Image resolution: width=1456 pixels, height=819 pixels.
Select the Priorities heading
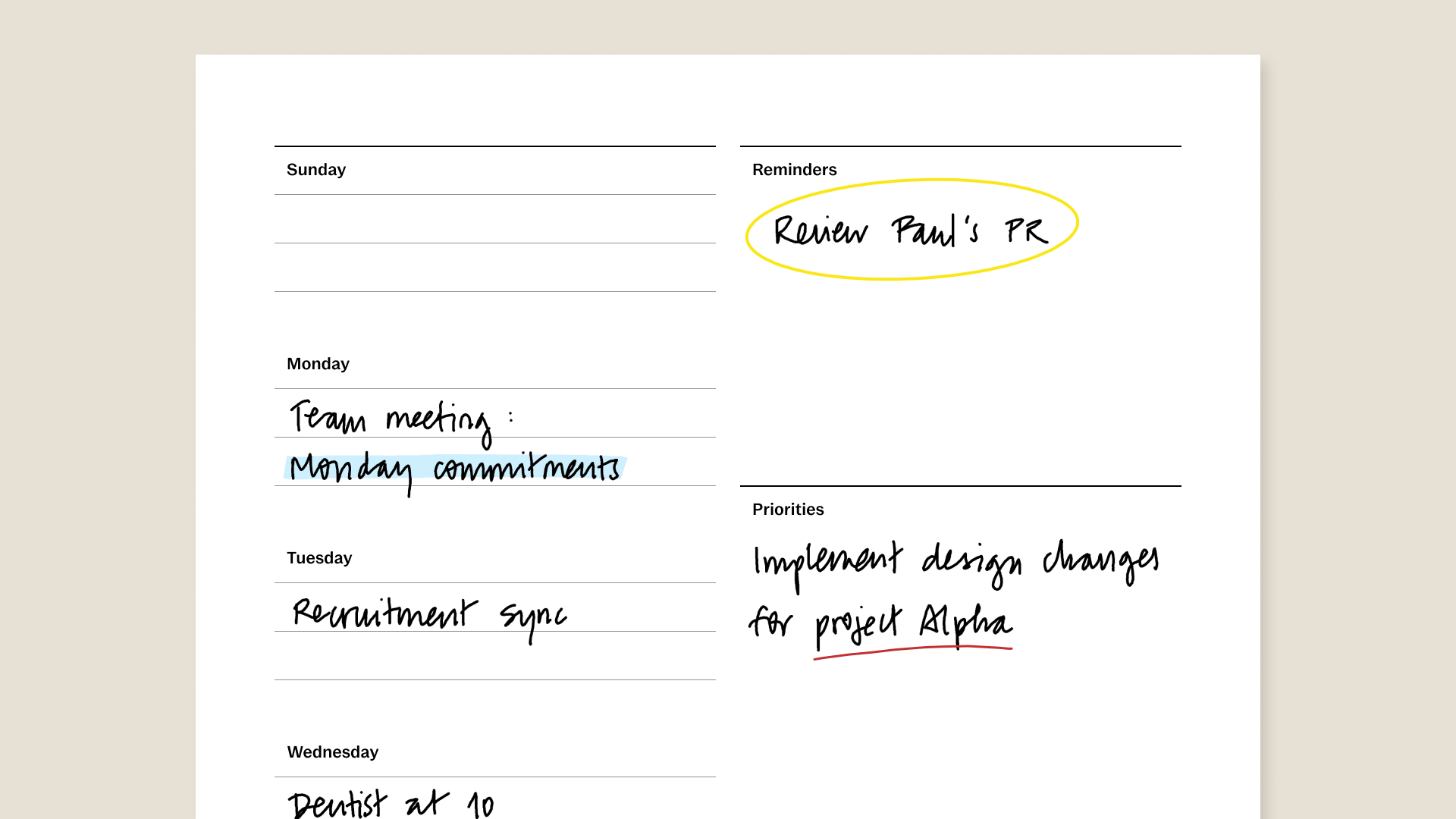[x=788, y=510]
